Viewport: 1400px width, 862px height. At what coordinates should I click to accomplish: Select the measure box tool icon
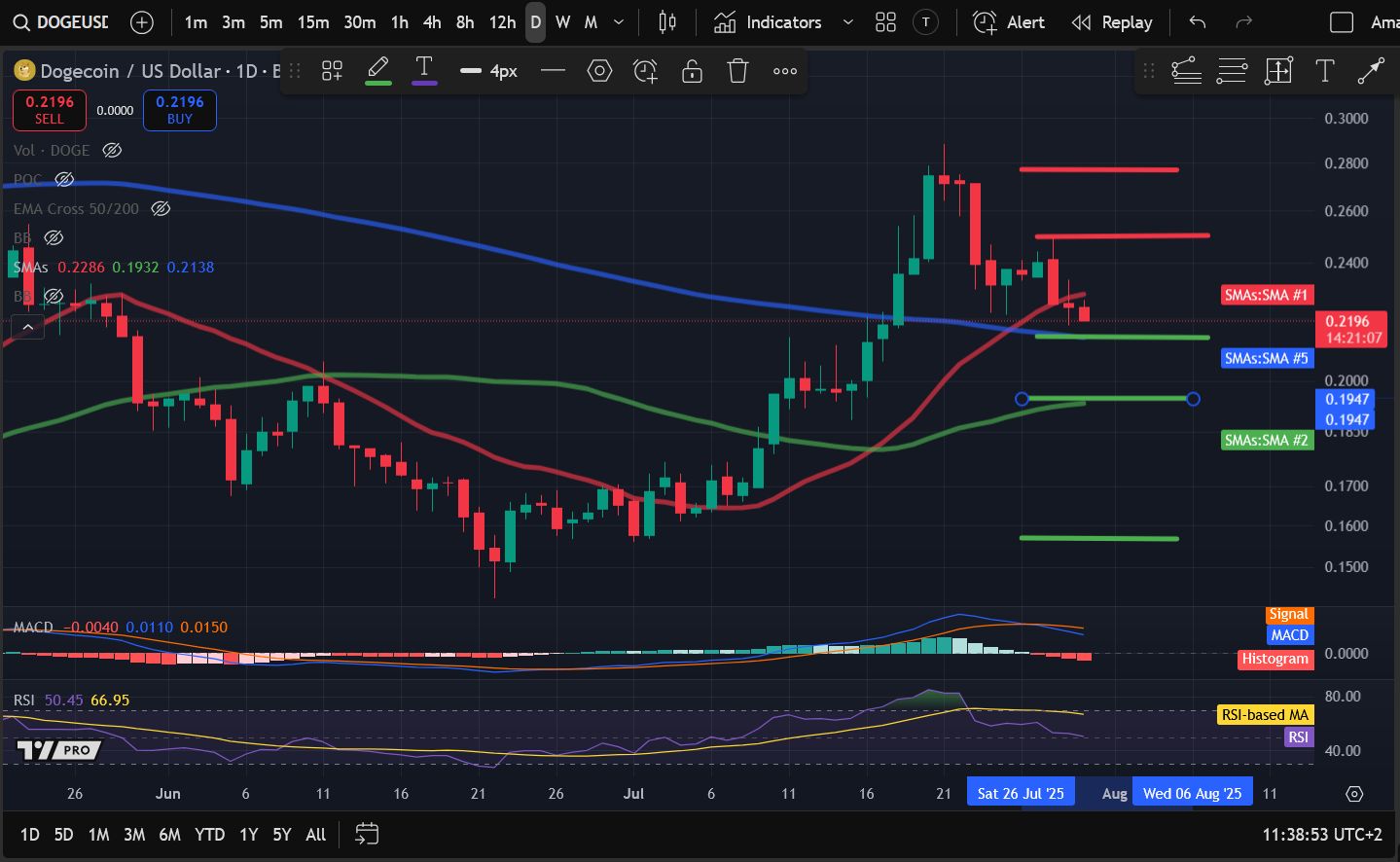pyautogui.click(x=1278, y=71)
